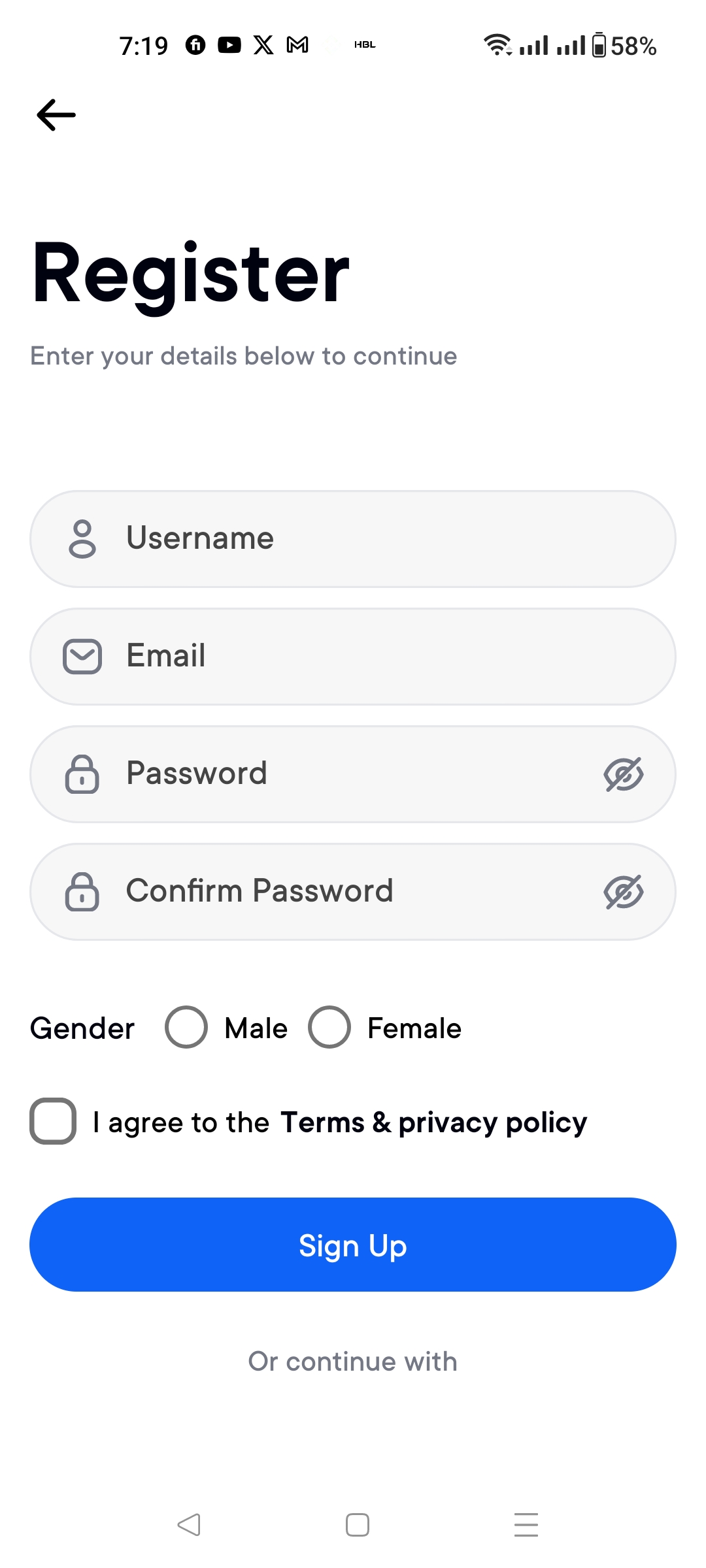Focus the Username input field

(353, 539)
